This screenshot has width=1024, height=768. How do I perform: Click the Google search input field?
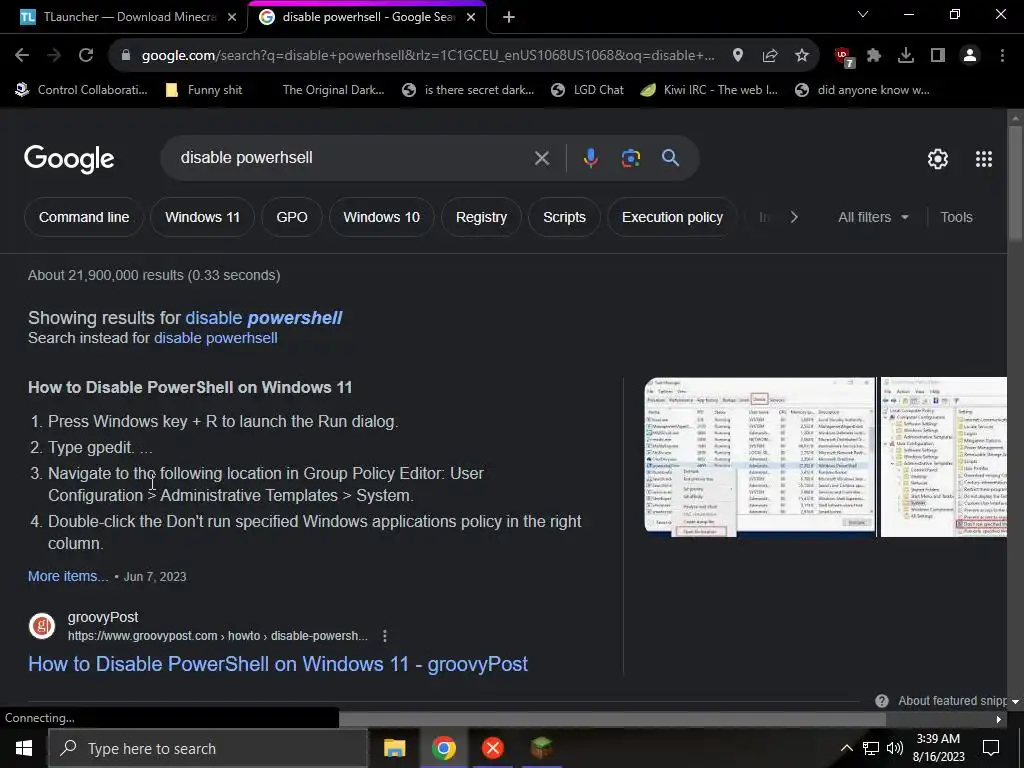[353, 158]
